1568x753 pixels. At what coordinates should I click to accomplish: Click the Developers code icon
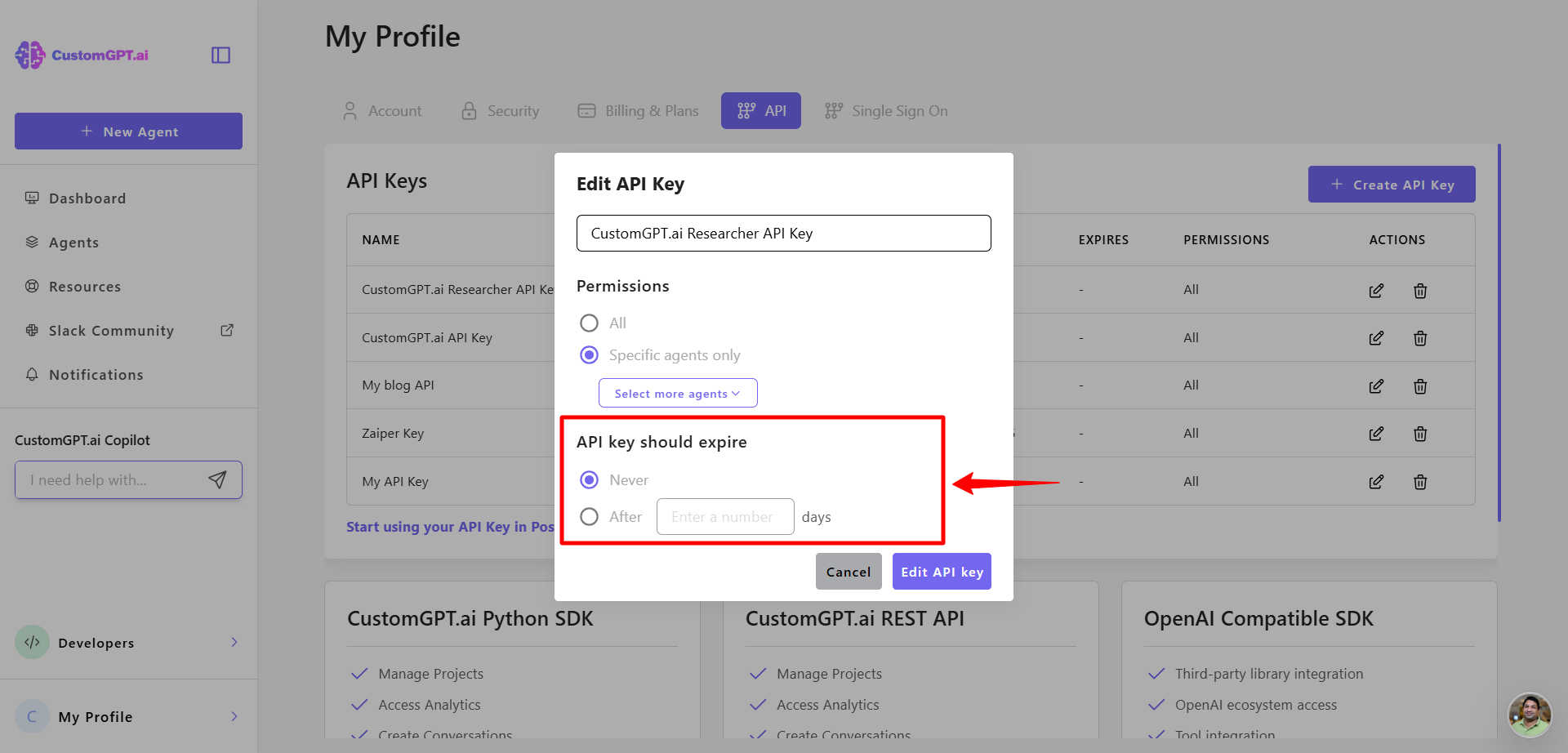pyautogui.click(x=32, y=642)
